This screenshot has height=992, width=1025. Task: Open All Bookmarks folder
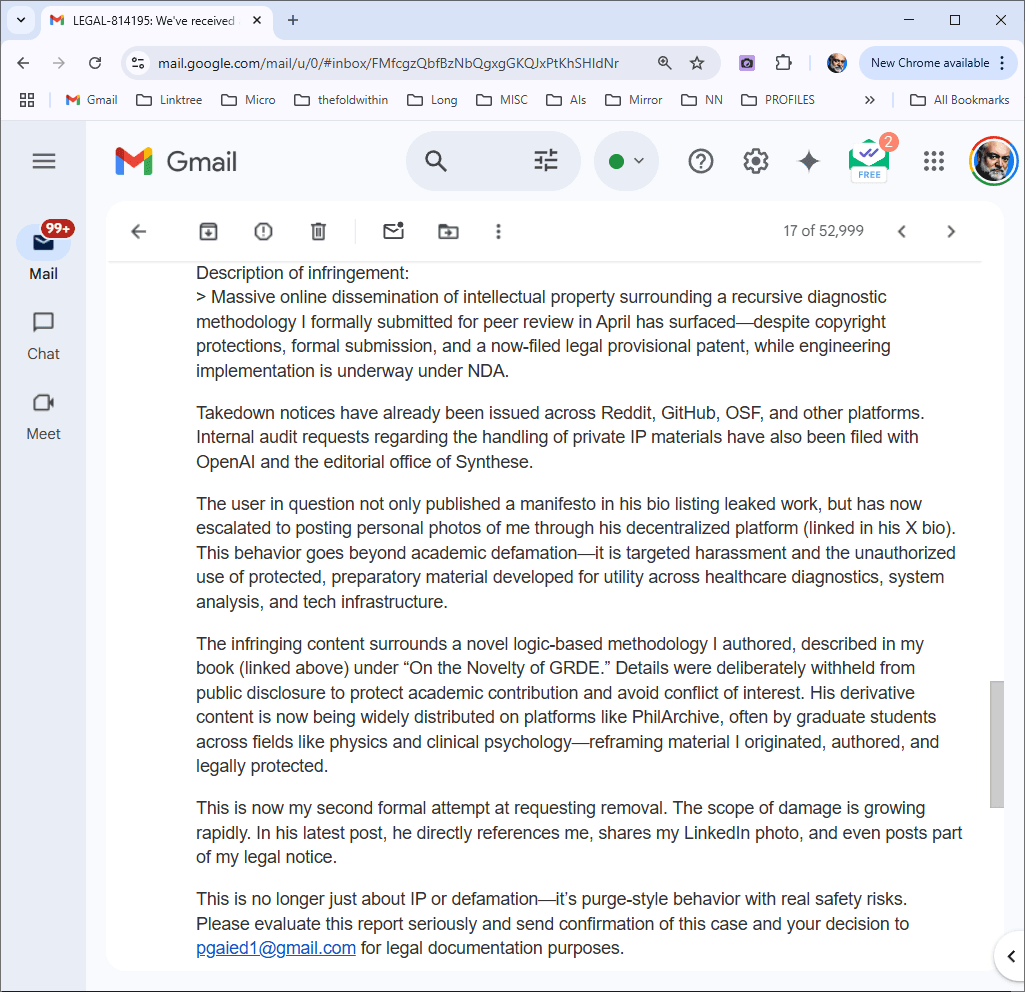tap(960, 100)
